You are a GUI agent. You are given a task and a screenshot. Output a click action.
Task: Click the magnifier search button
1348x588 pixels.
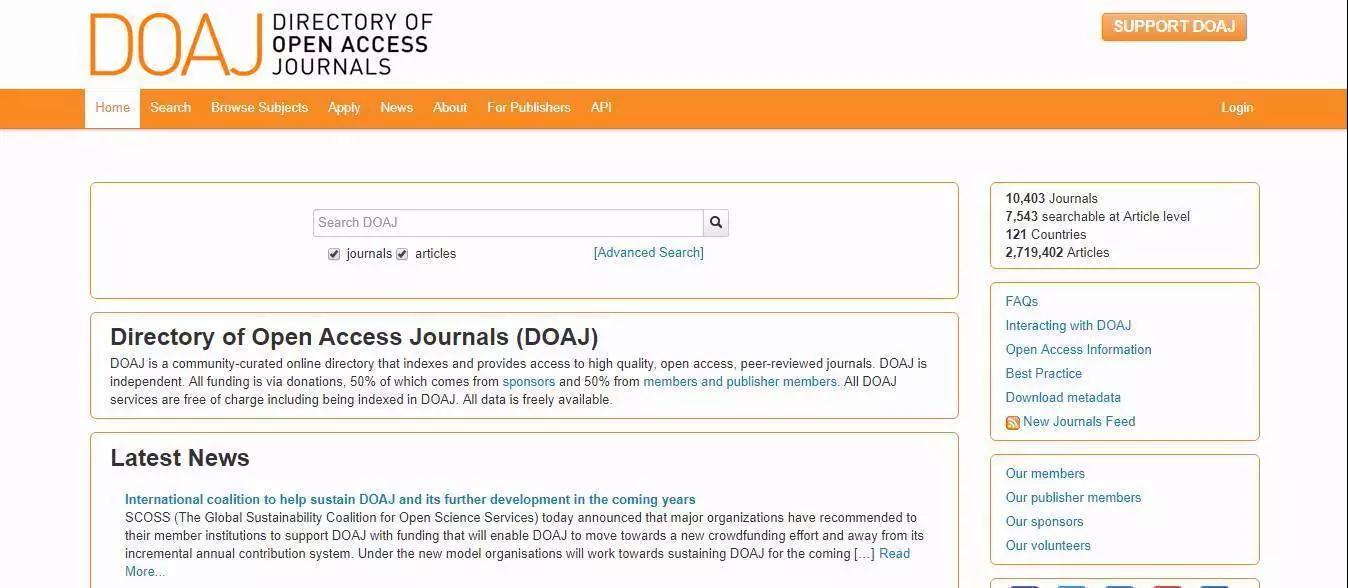click(x=715, y=222)
